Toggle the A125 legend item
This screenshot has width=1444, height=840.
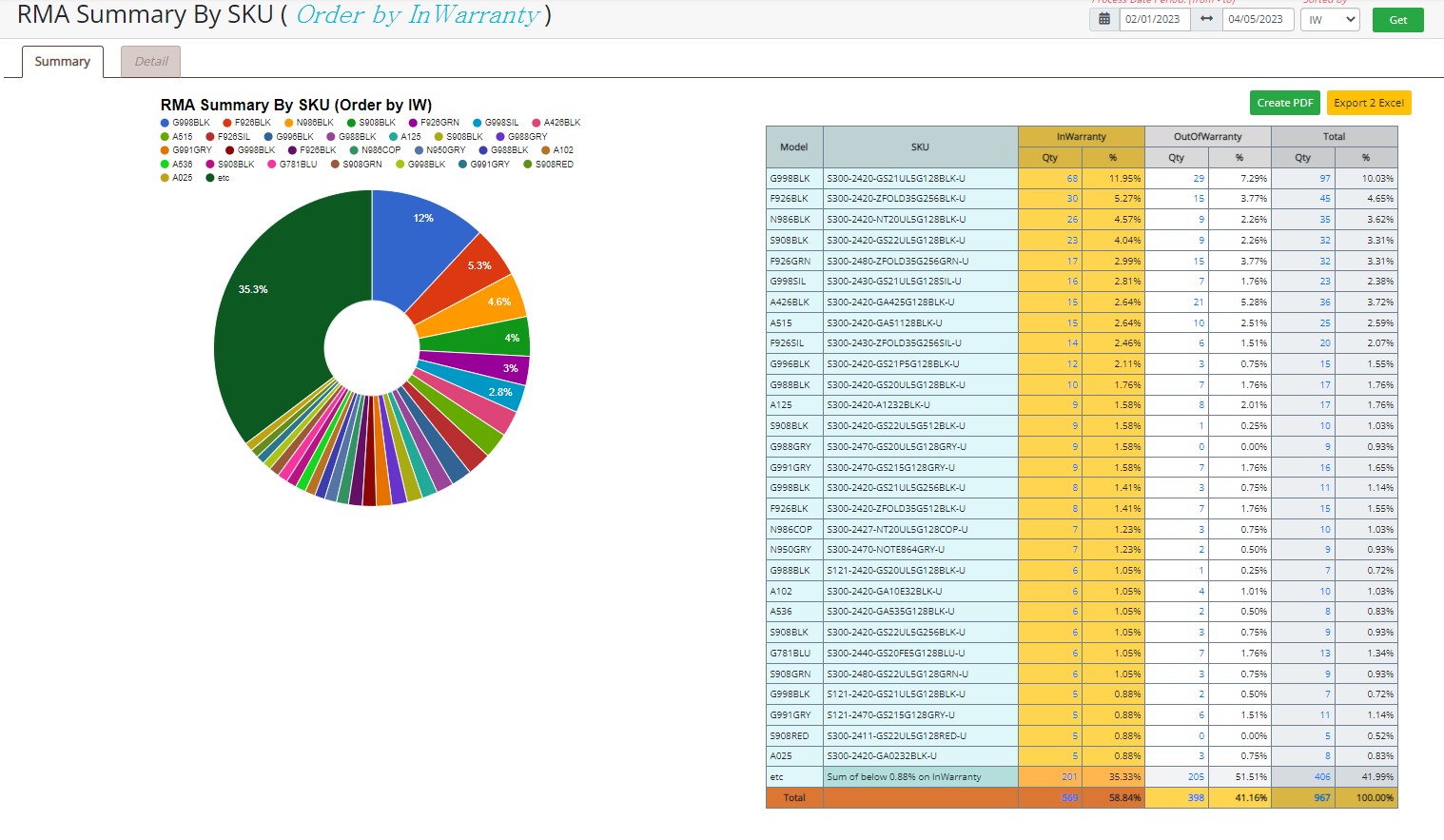point(405,137)
